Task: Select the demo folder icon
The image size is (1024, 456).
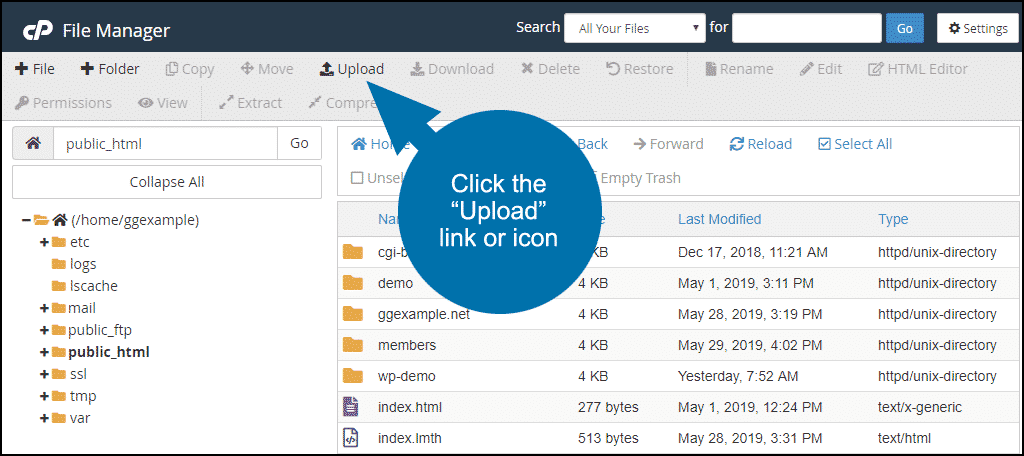Action: (x=353, y=282)
